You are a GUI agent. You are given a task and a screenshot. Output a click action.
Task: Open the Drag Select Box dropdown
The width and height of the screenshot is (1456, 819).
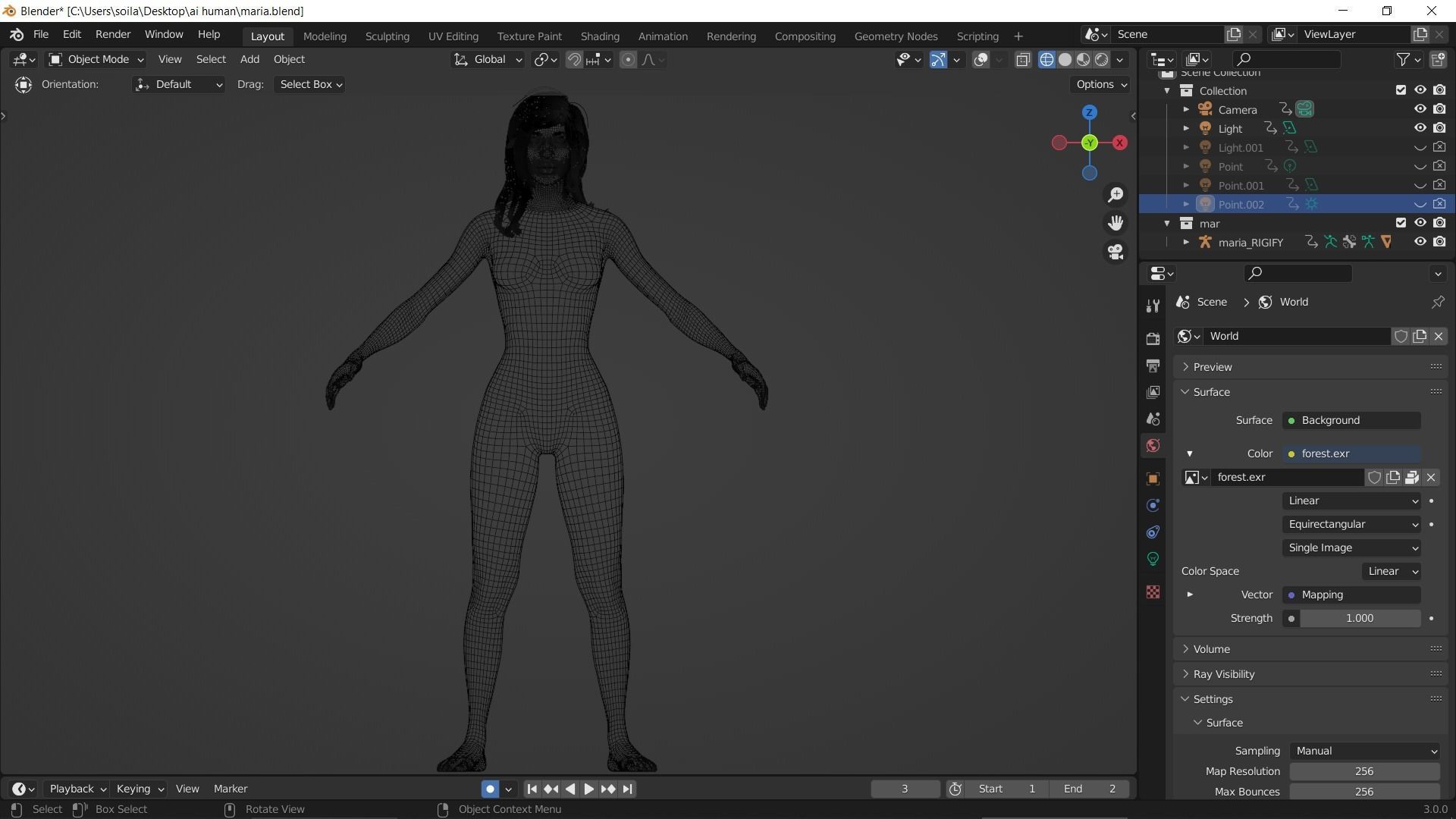[310, 84]
